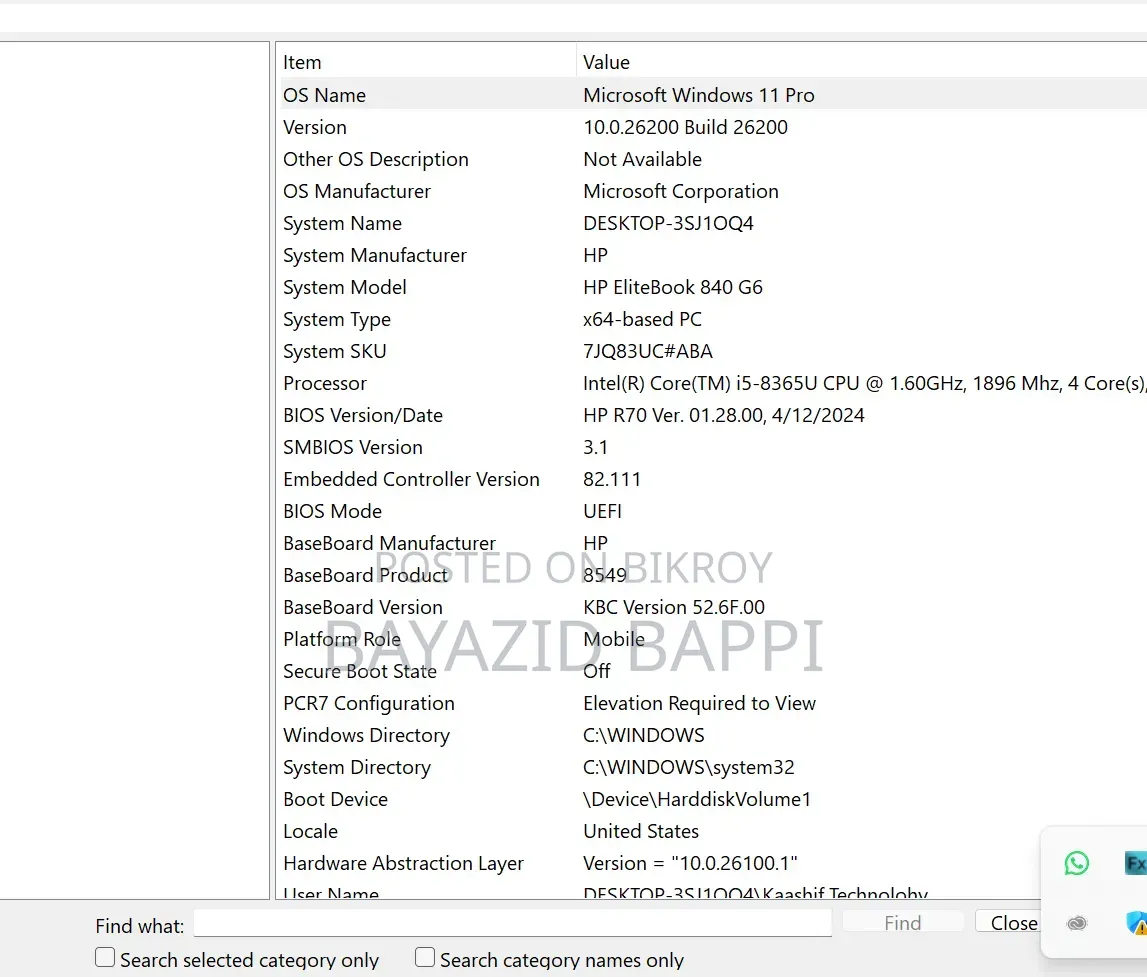Select the BaseBoard Version item
This screenshot has width=1147, height=977.
363,608
